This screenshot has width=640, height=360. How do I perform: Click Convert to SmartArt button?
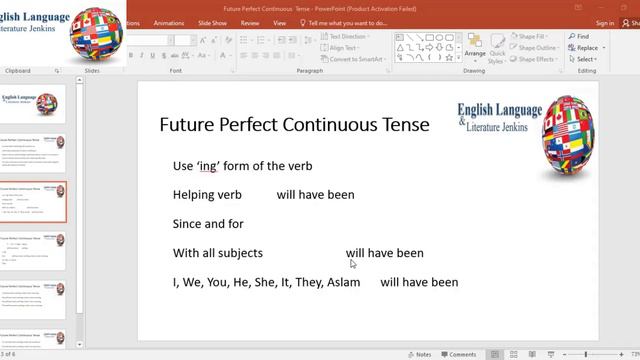pos(353,59)
